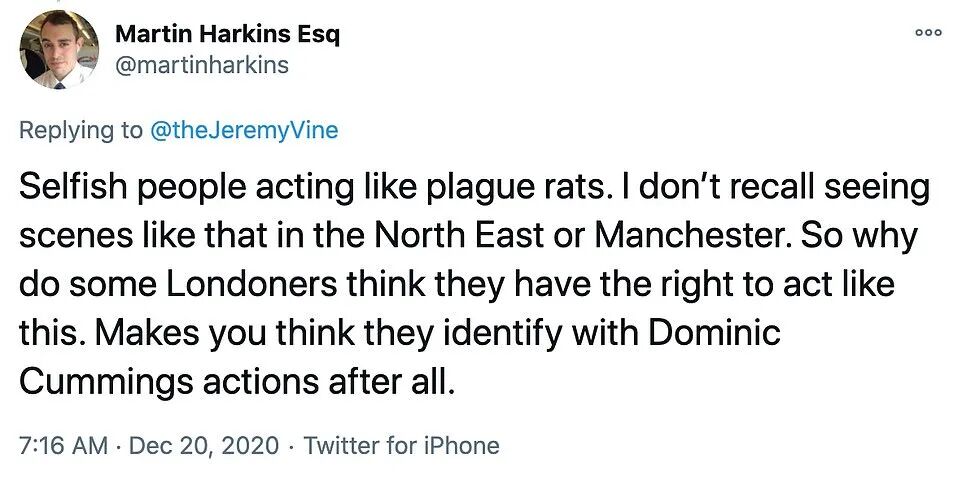Open the tweet's more options menu
This screenshot has height=480, width=962.
pyautogui.click(x=930, y=31)
